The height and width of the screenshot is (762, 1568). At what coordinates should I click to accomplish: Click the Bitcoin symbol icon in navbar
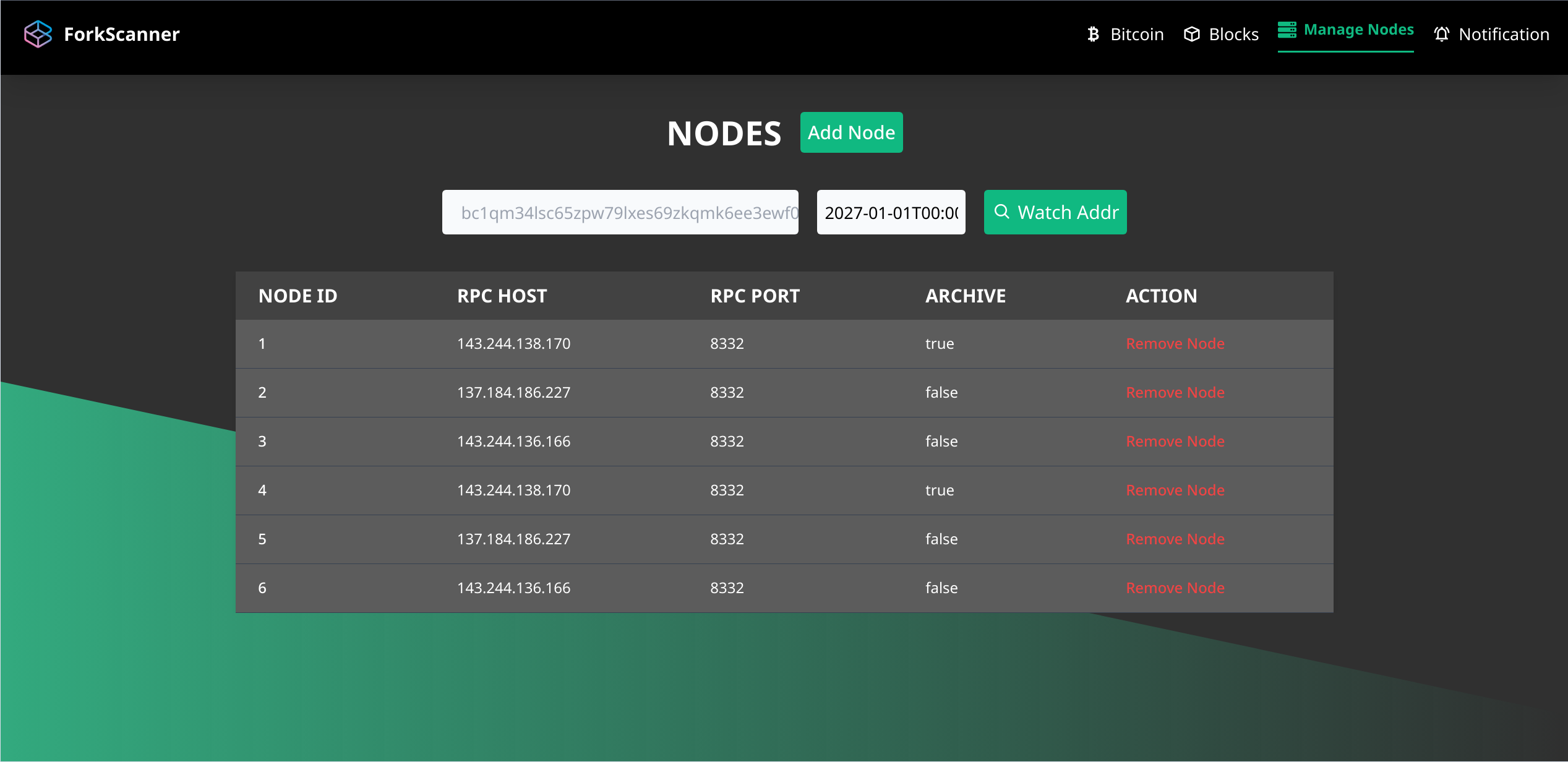pos(1093,34)
